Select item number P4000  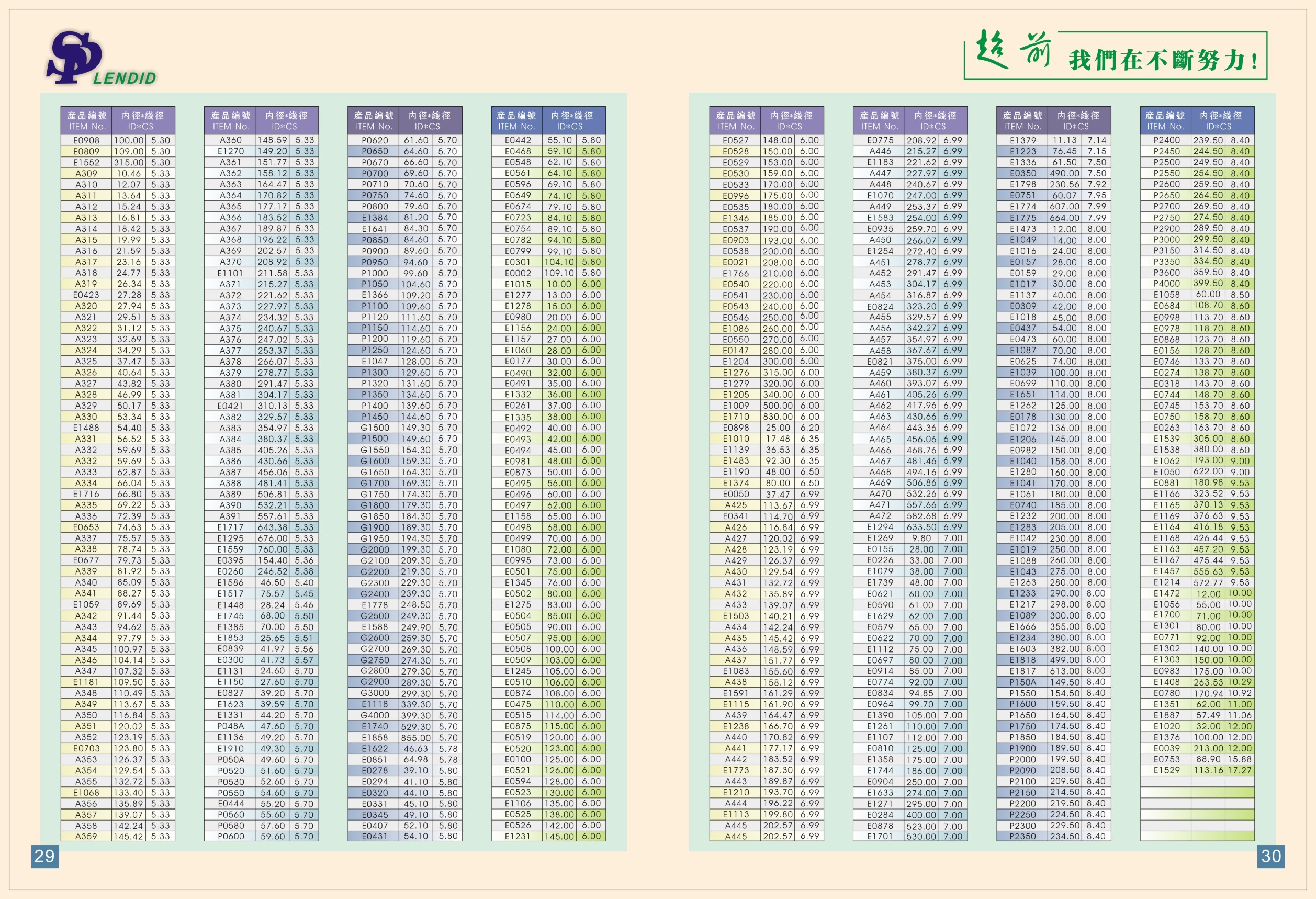click(1166, 284)
